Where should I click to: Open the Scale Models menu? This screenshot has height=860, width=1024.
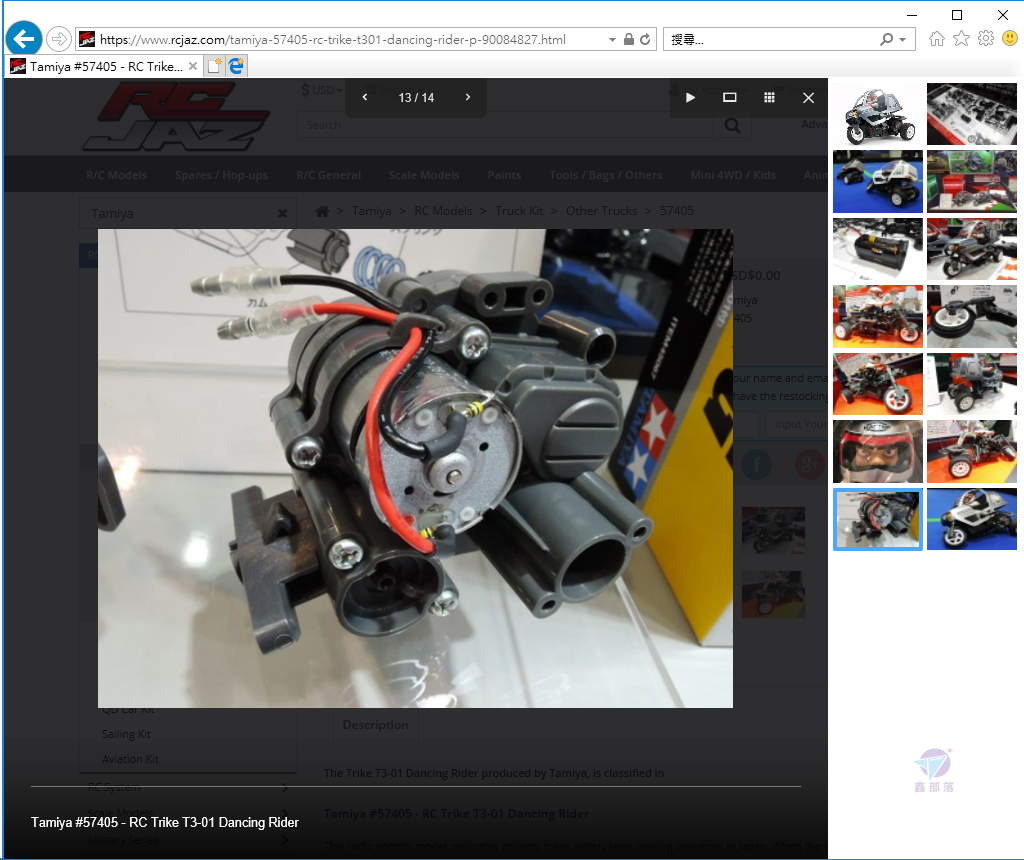(x=424, y=175)
